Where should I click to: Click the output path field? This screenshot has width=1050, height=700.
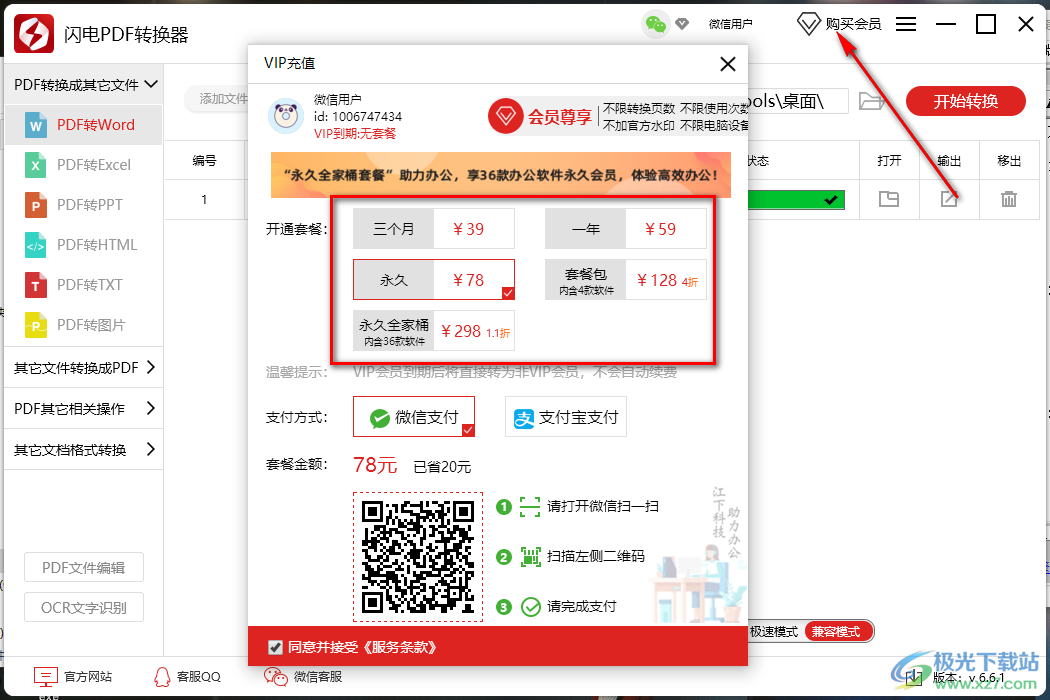(x=798, y=101)
